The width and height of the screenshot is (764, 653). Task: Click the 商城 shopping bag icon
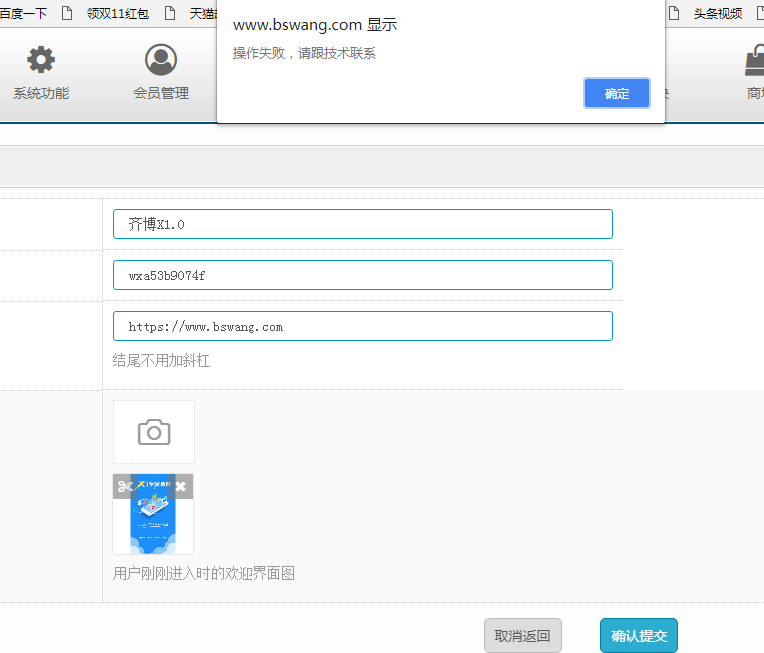click(754, 62)
